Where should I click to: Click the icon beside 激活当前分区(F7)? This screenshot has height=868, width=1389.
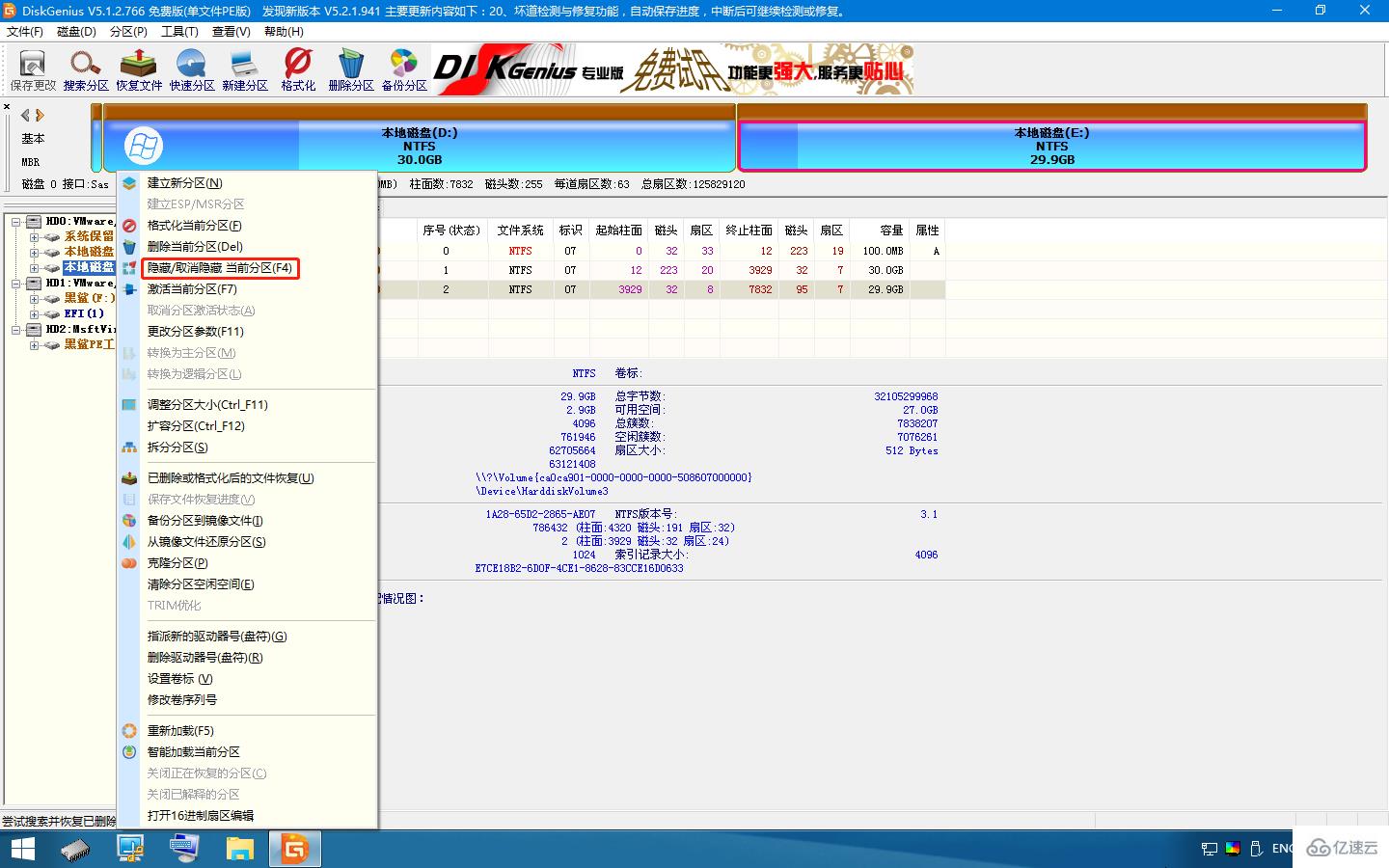(129, 289)
